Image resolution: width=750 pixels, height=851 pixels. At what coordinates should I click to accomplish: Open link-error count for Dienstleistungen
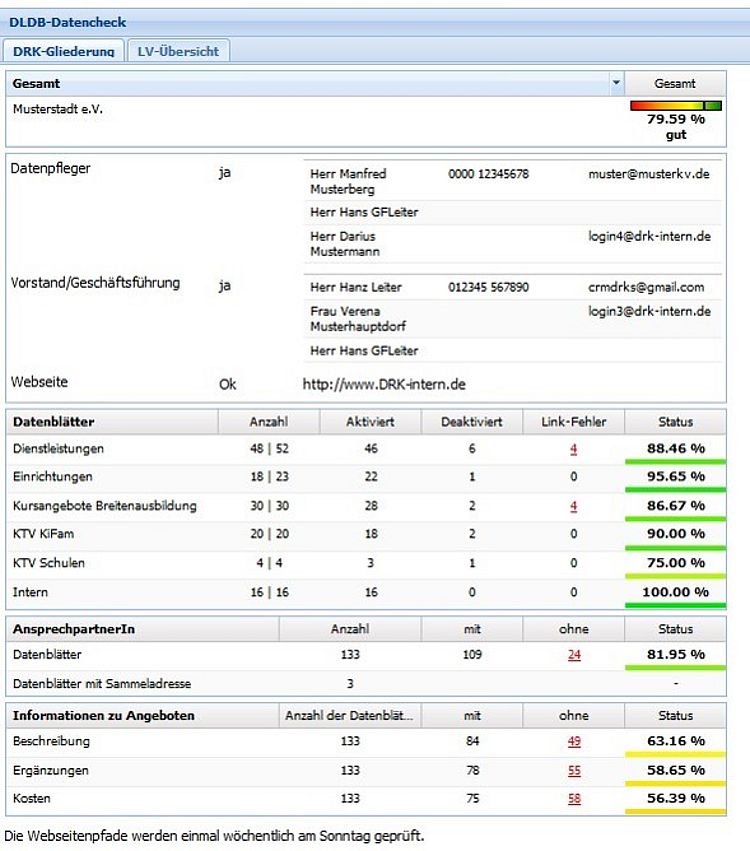tap(574, 449)
